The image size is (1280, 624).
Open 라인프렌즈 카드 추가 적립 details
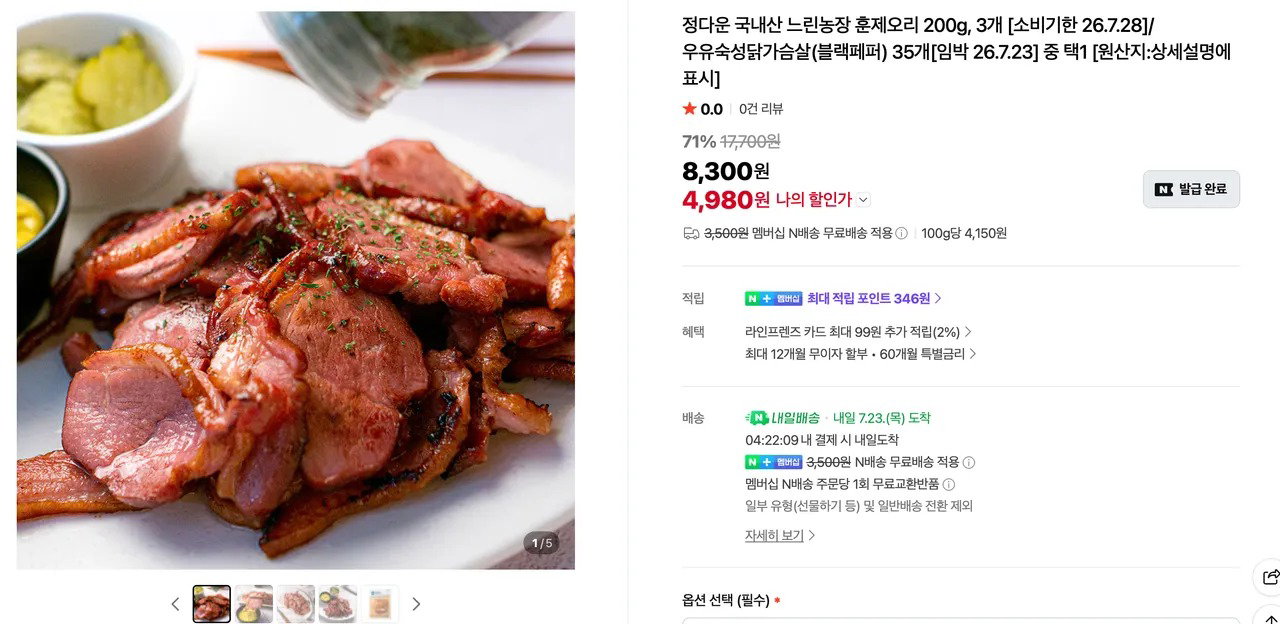pos(858,331)
